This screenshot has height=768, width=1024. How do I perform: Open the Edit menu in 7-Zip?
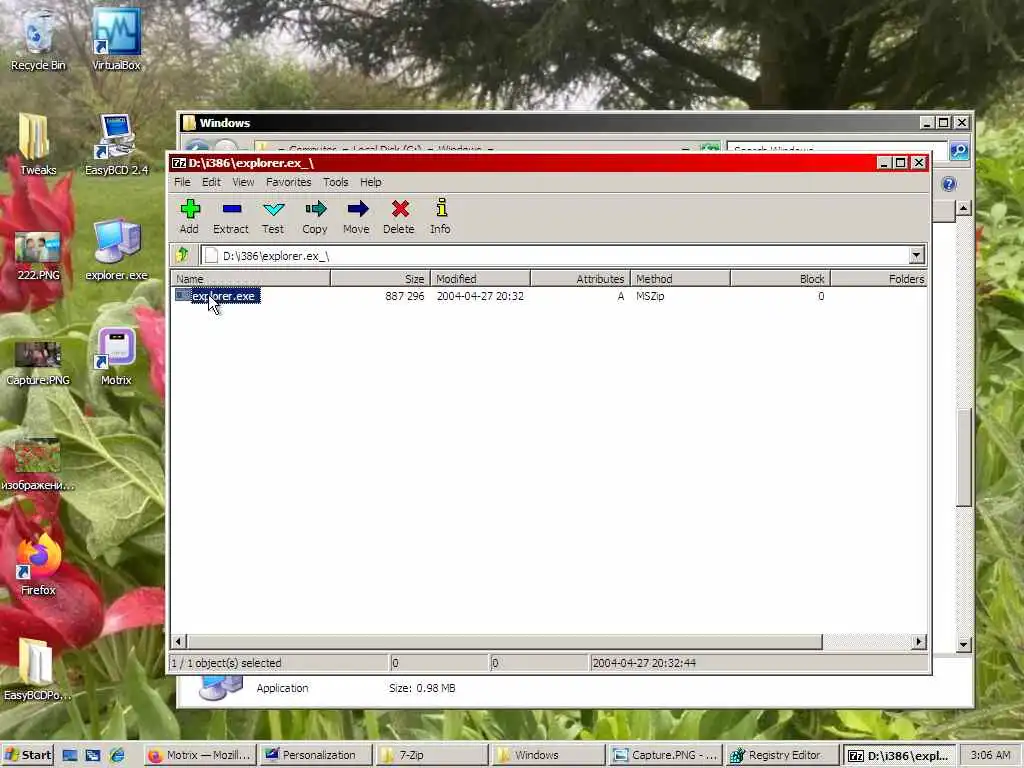(211, 182)
